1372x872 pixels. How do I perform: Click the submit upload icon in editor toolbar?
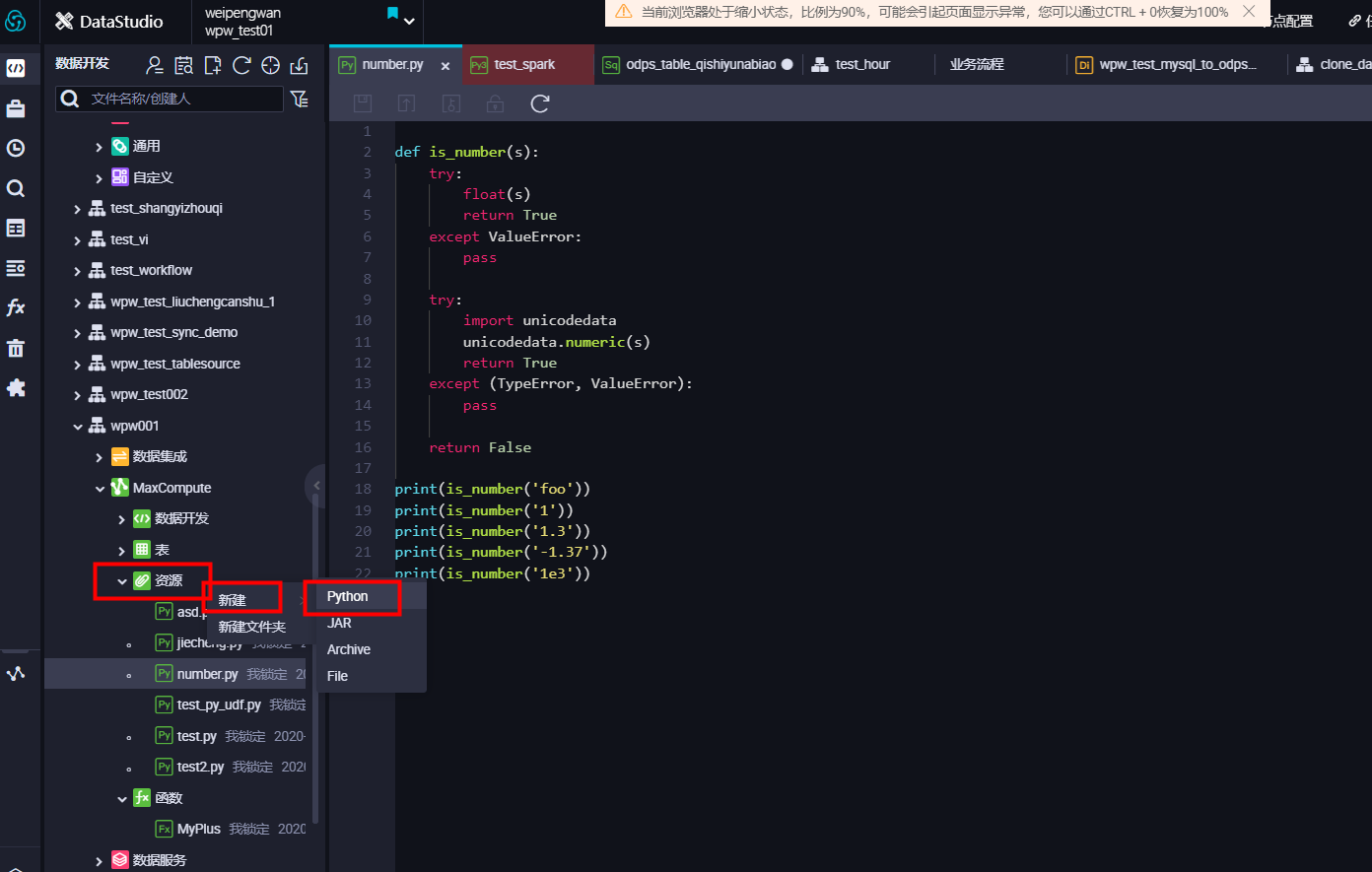406,103
